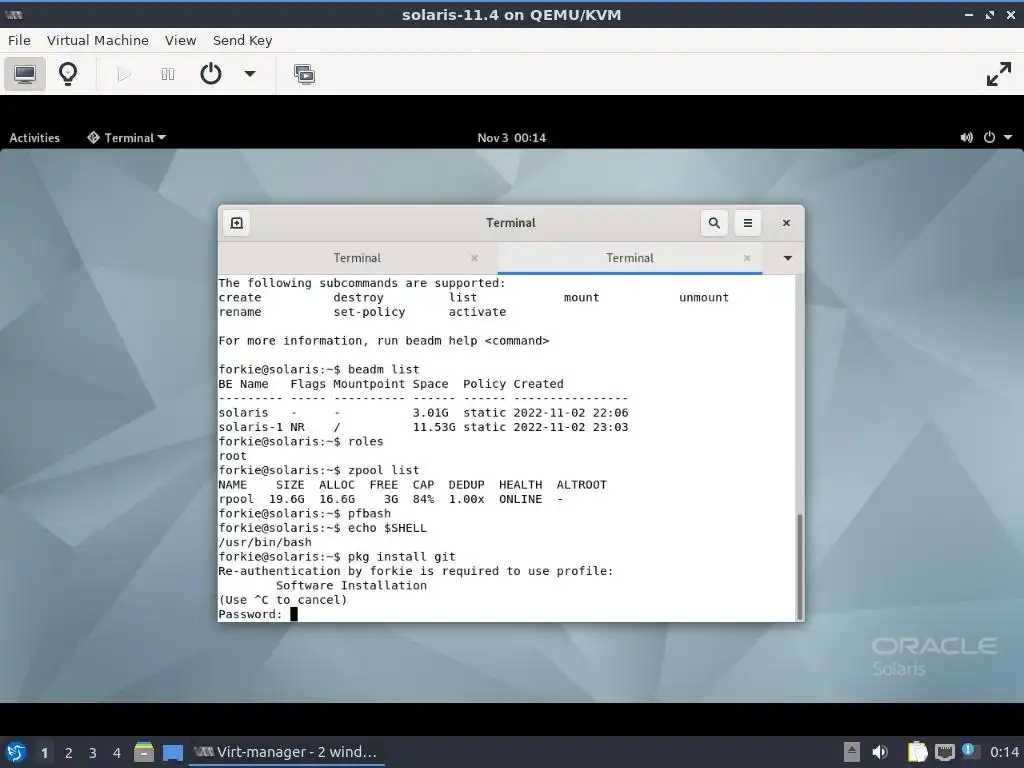
Task: Click the host tray eject arrow icon
Action: tap(852, 752)
